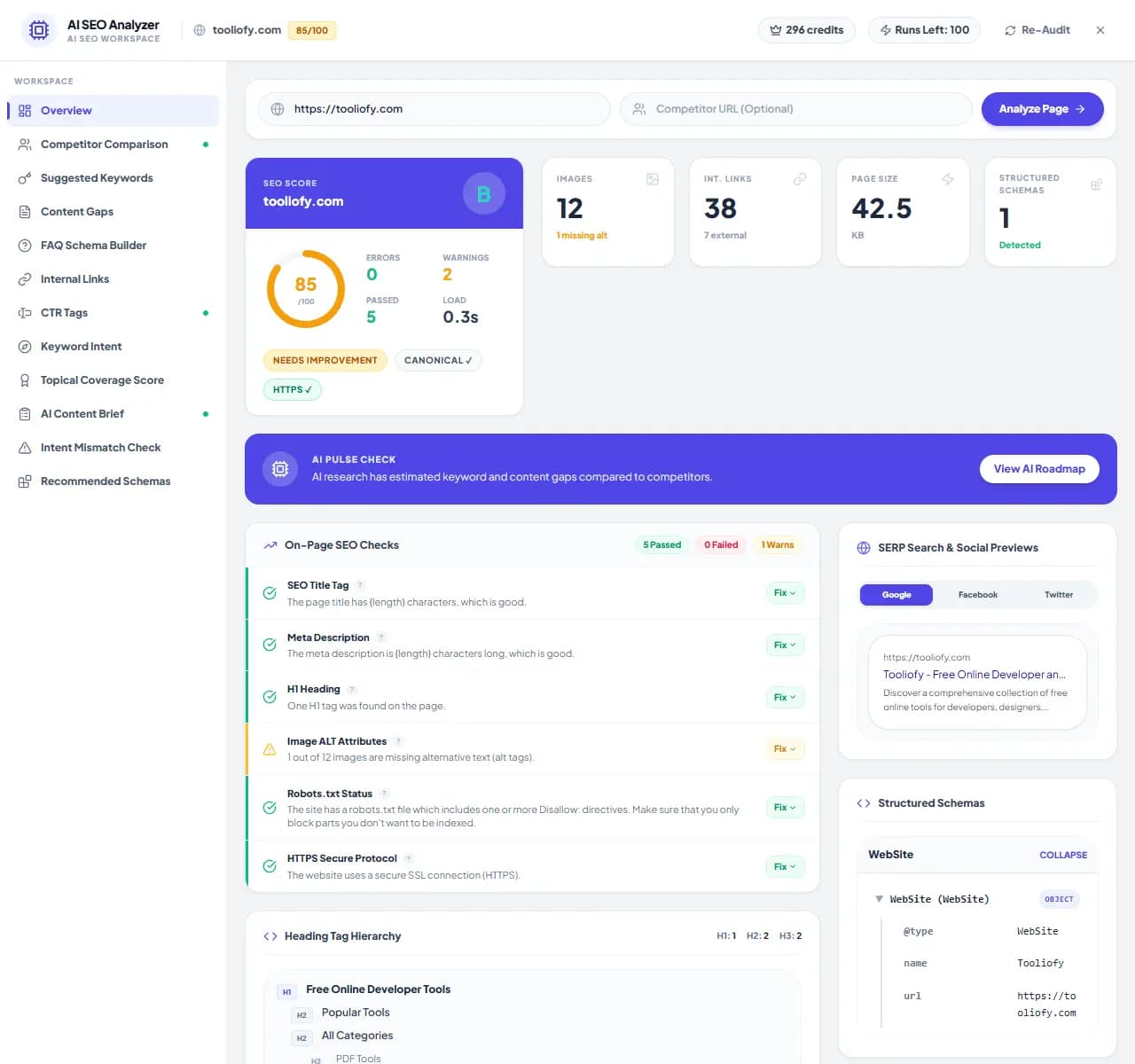The height and width of the screenshot is (1064, 1135).
Task: Click the 0 Failed filter chip
Action: [721, 545]
